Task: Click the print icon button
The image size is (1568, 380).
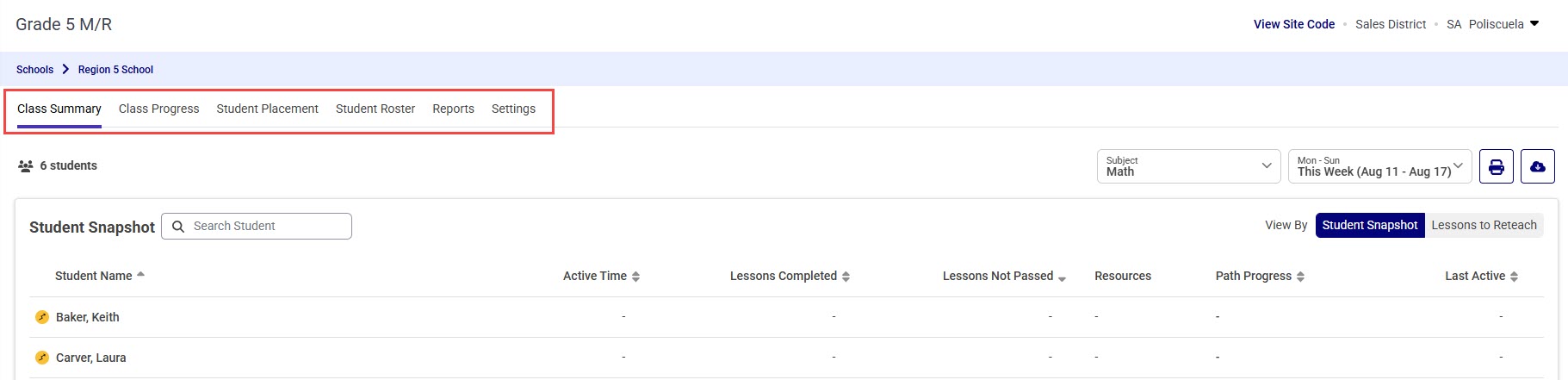Action: (x=1496, y=166)
